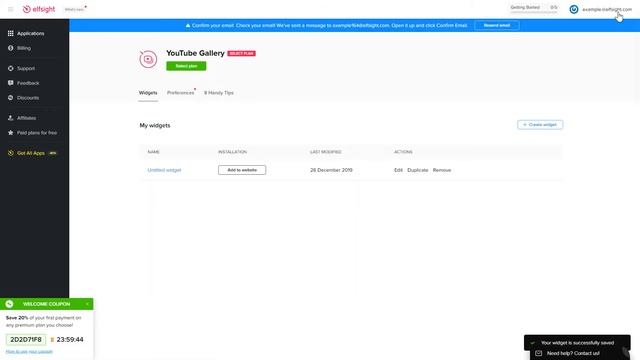Click the Paid plans star icon
Screen dimensions: 640x360
(x=11, y=133)
